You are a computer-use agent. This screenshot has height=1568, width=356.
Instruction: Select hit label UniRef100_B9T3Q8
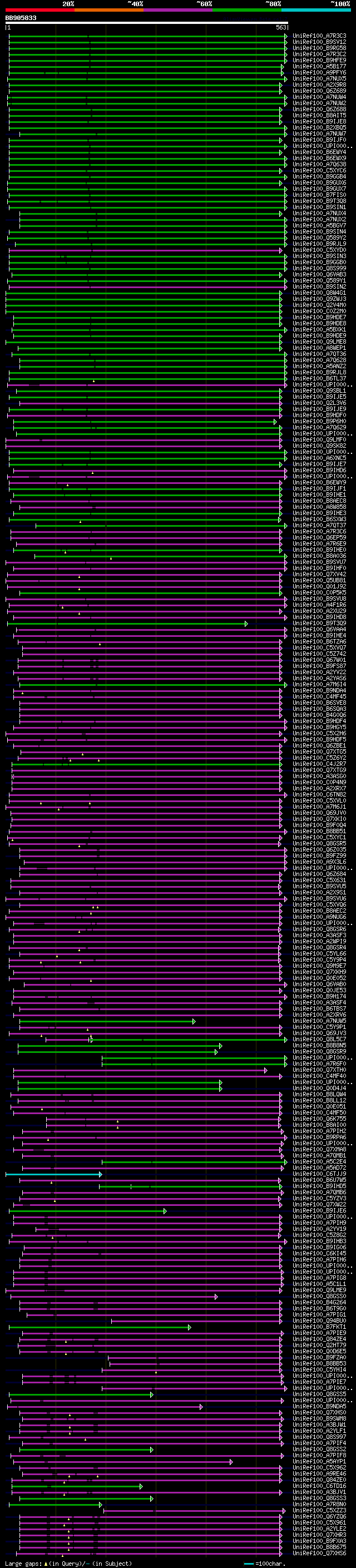tap(319, 201)
